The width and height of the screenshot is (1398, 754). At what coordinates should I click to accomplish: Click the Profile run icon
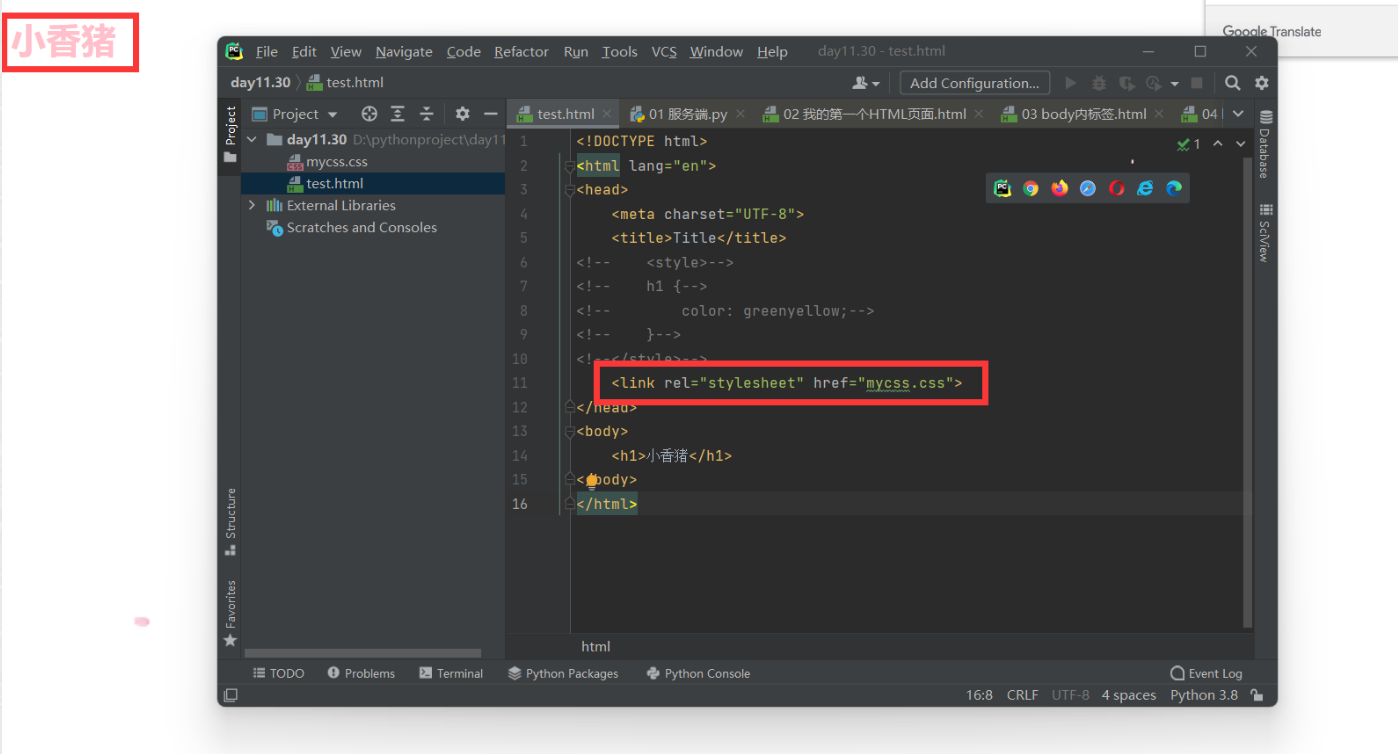[x=1153, y=83]
